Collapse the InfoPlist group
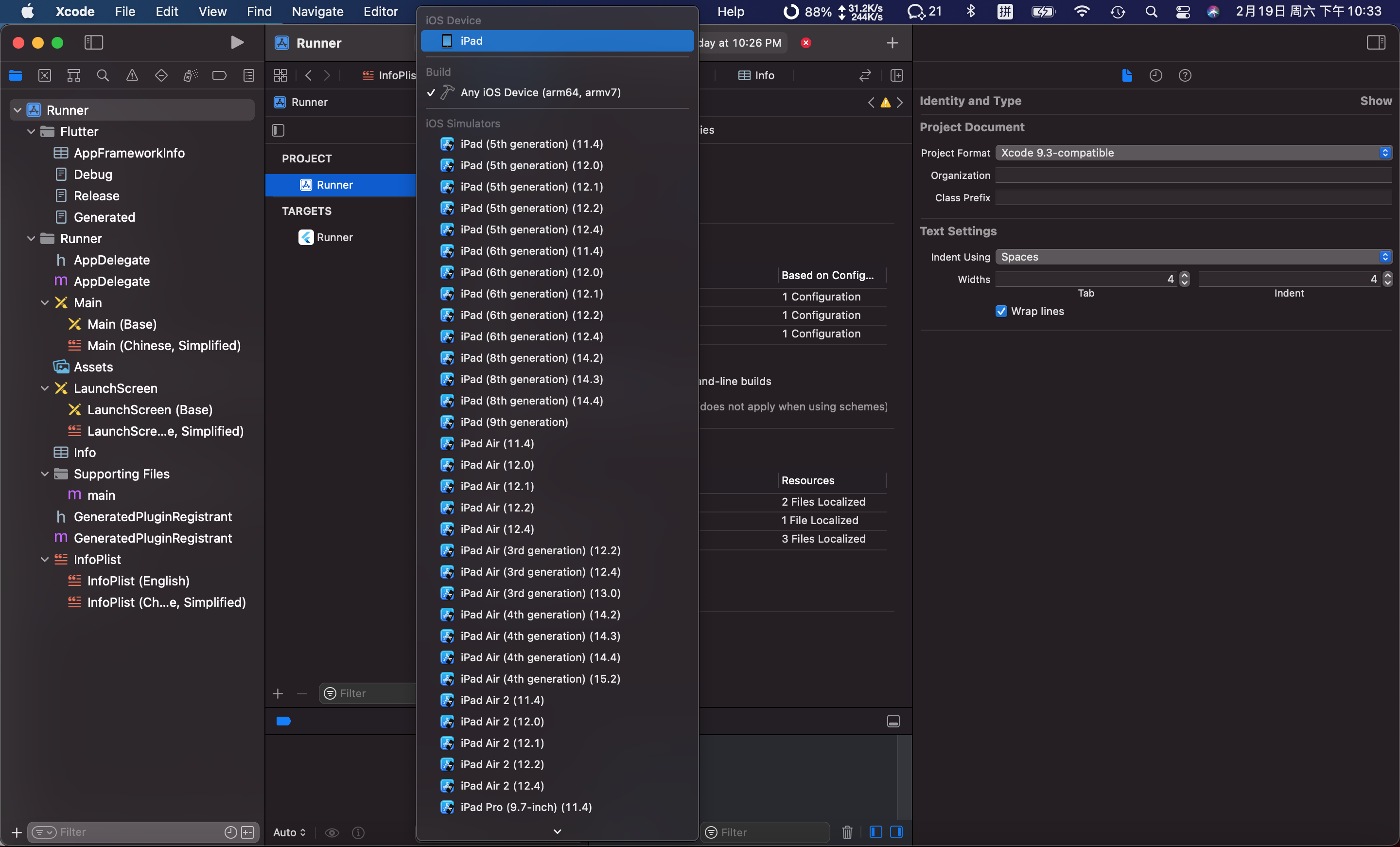The image size is (1400, 847). point(45,559)
